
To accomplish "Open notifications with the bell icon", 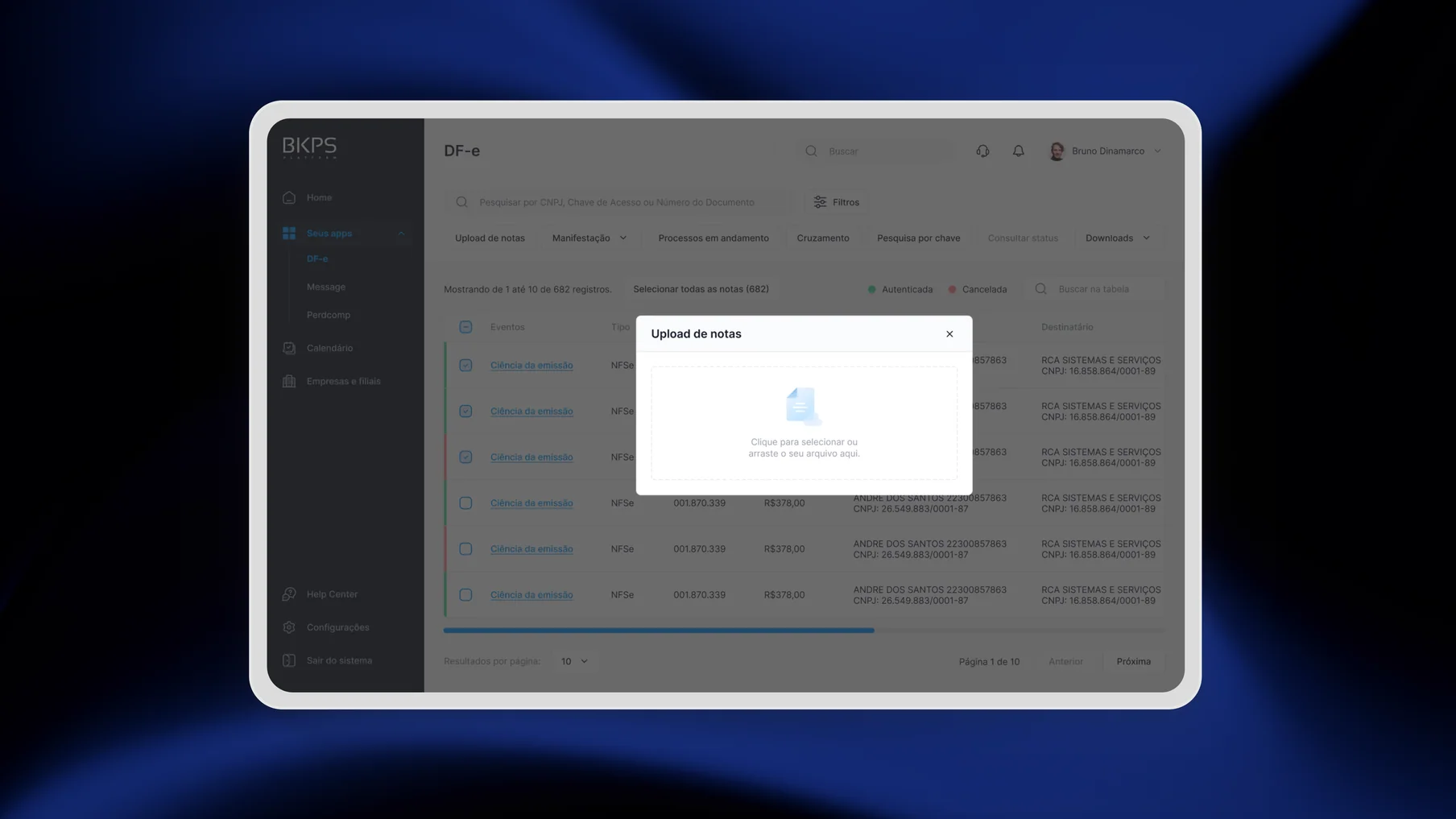I will [x=1019, y=151].
